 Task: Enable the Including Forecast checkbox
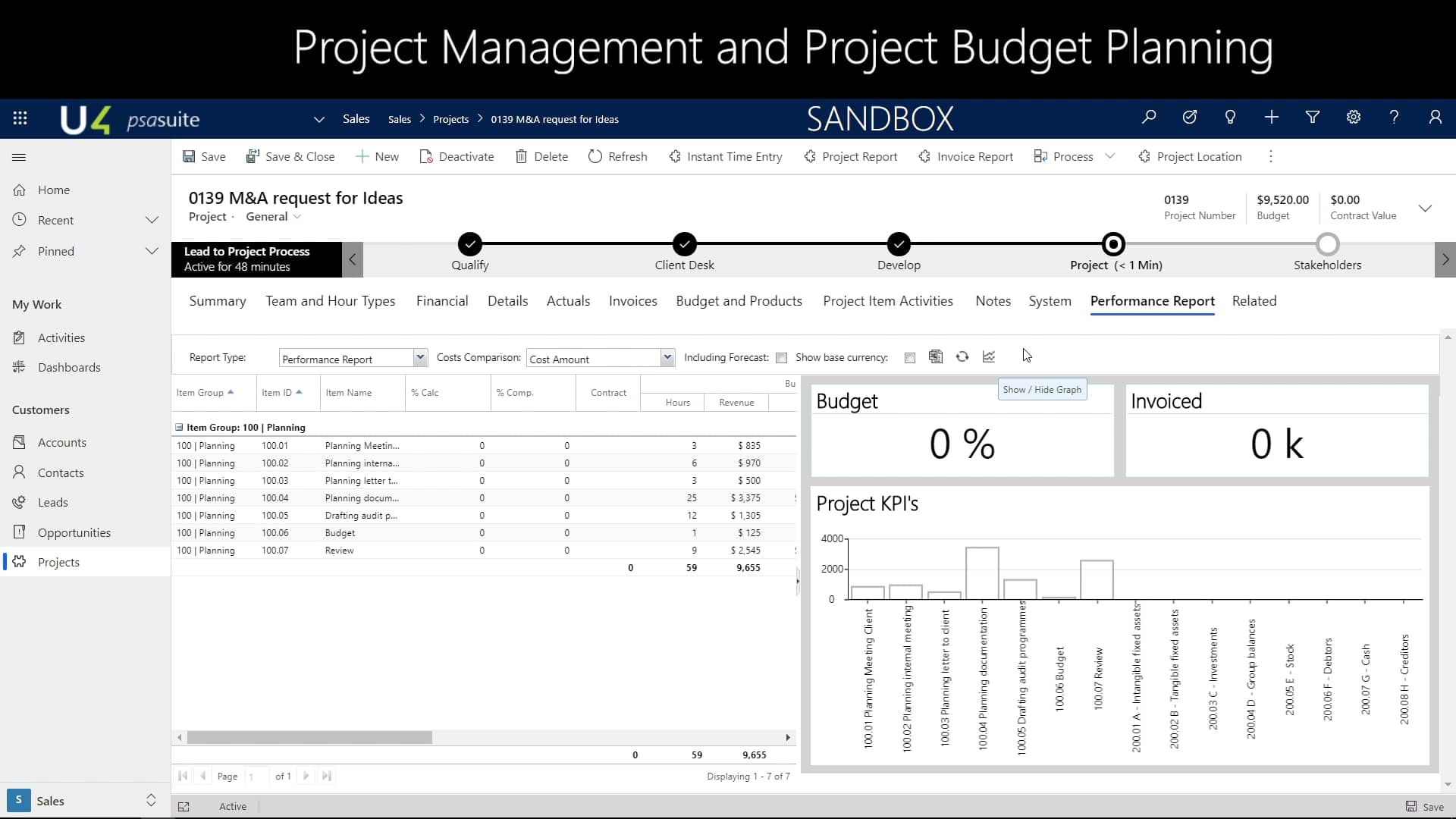782,357
